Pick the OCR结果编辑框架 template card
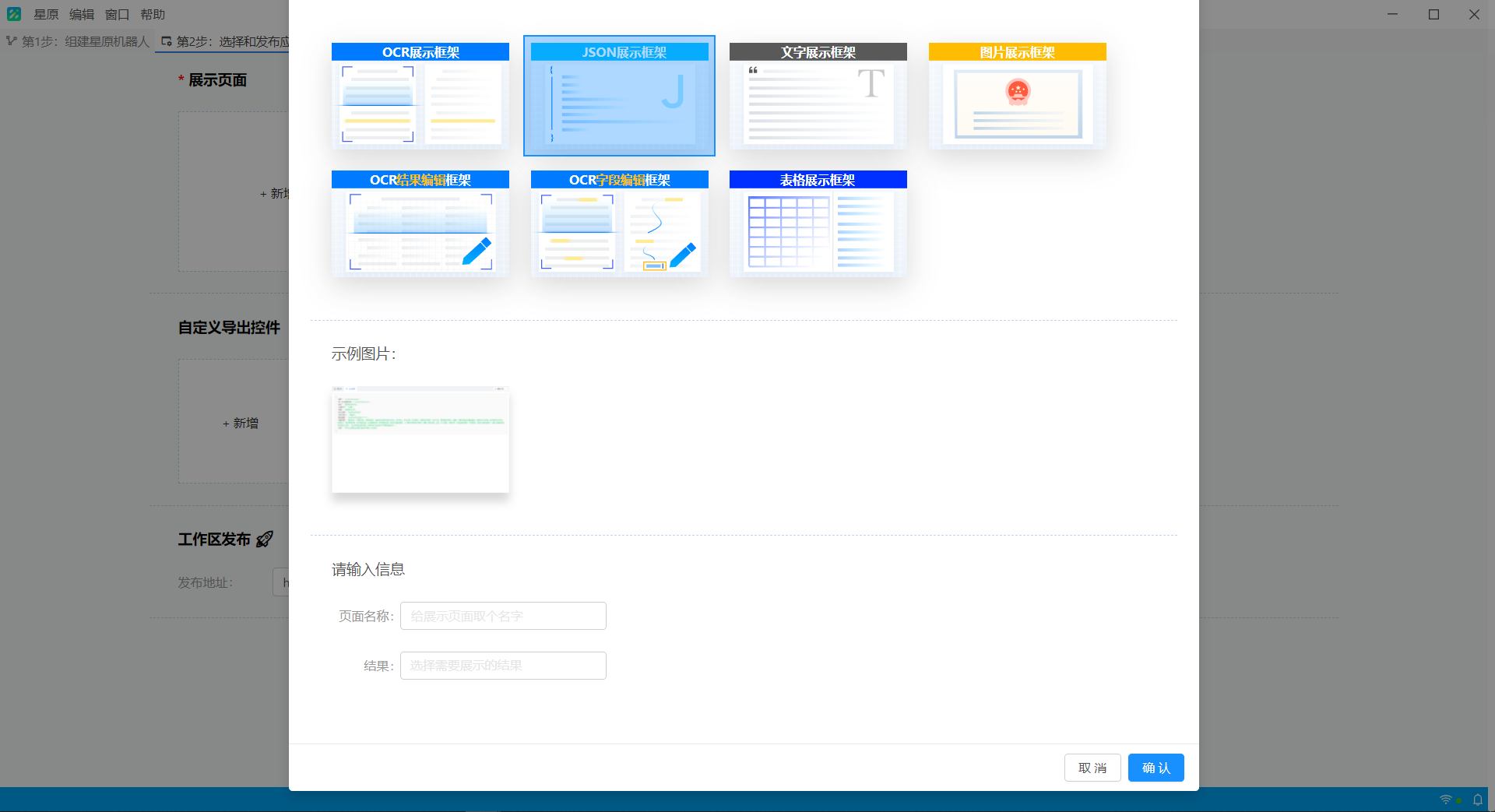The height and width of the screenshot is (812, 1495). click(x=420, y=223)
